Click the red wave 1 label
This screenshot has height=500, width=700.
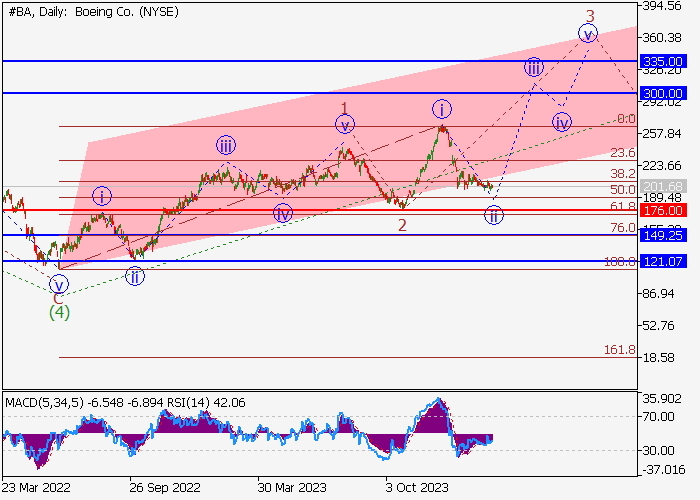(x=344, y=108)
